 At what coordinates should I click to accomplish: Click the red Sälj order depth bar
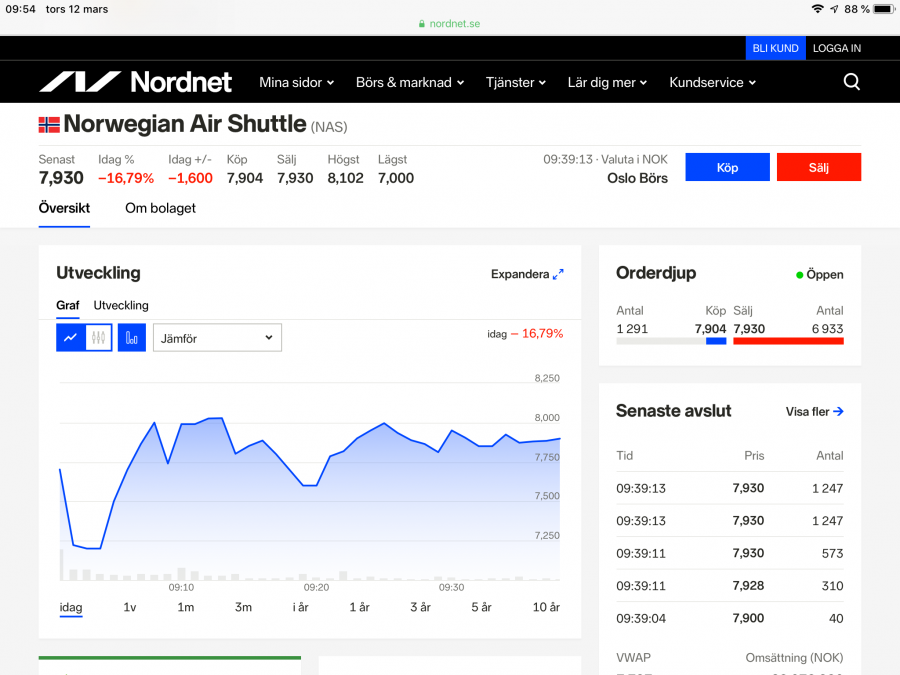coord(788,341)
